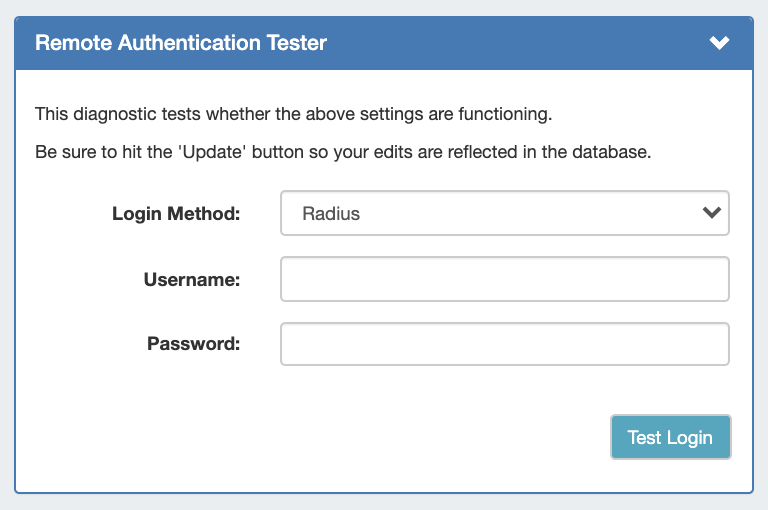Click the blue panel header bar
The width and height of the screenshot is (768, 510).
coord(500,43)
